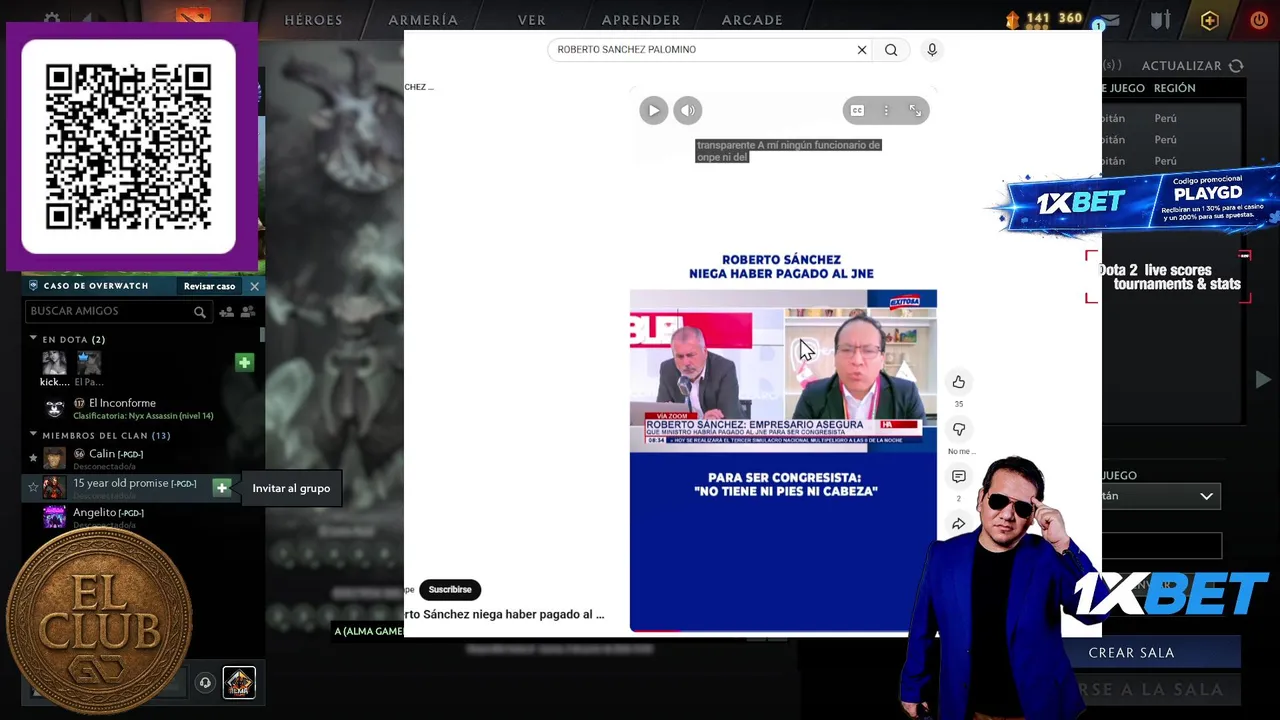Image resolution: width=1280 pixels, height=720 pixels.
Task: Open the friend groups icon
Action: point(248,312)
